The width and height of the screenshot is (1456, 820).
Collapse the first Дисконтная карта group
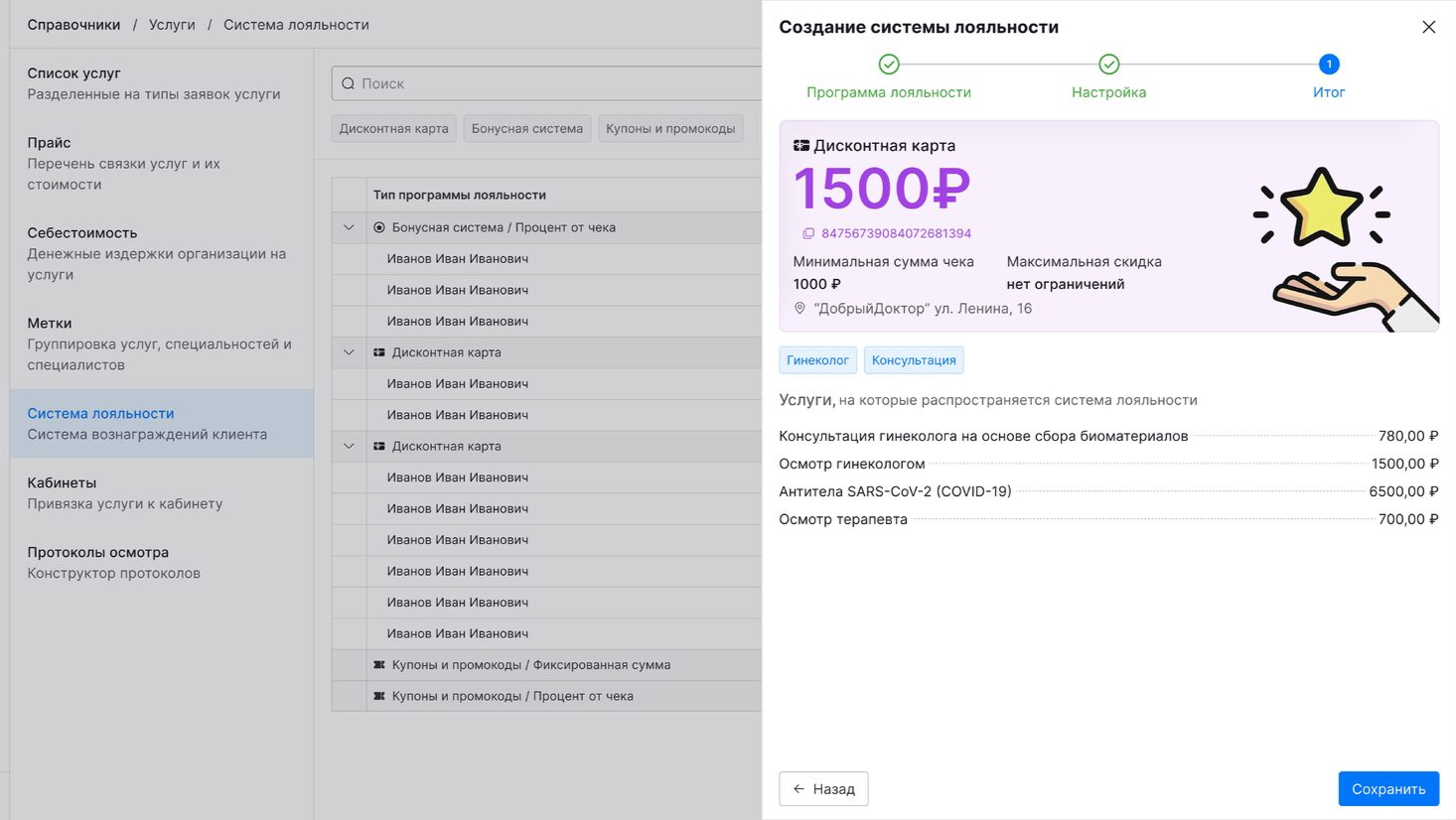[349, 352]
